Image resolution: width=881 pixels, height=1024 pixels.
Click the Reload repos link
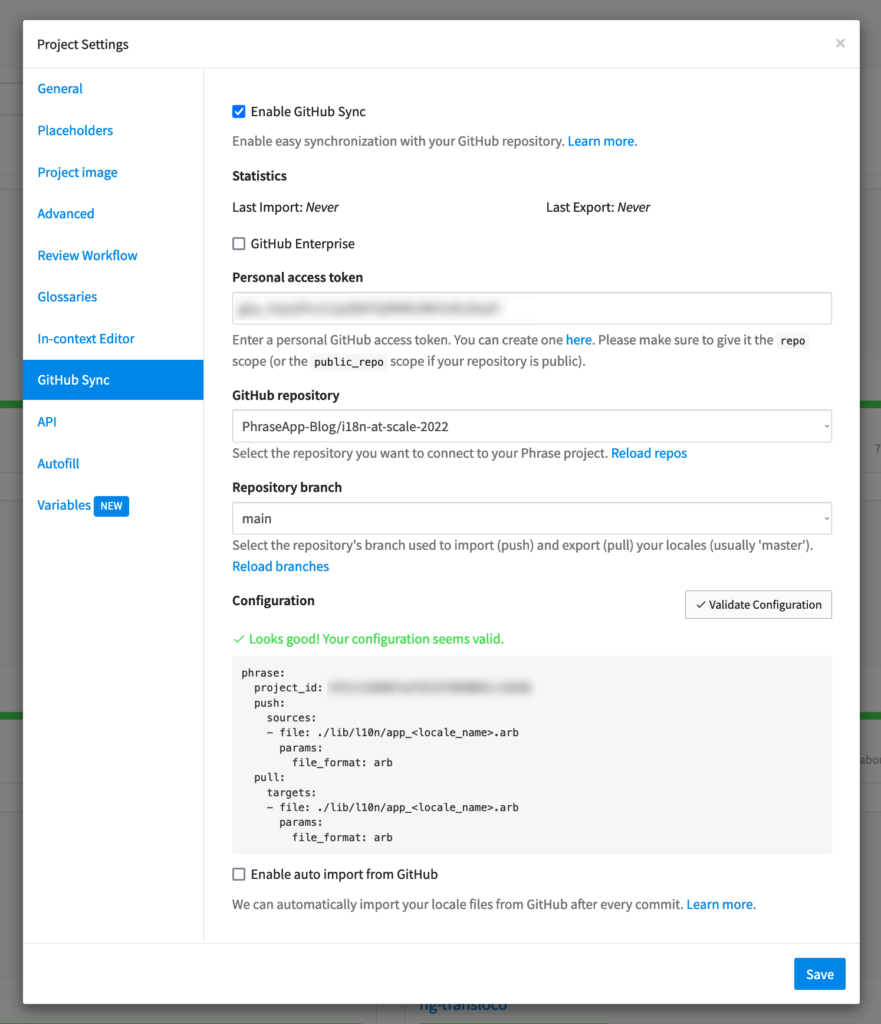coord(648,452)
